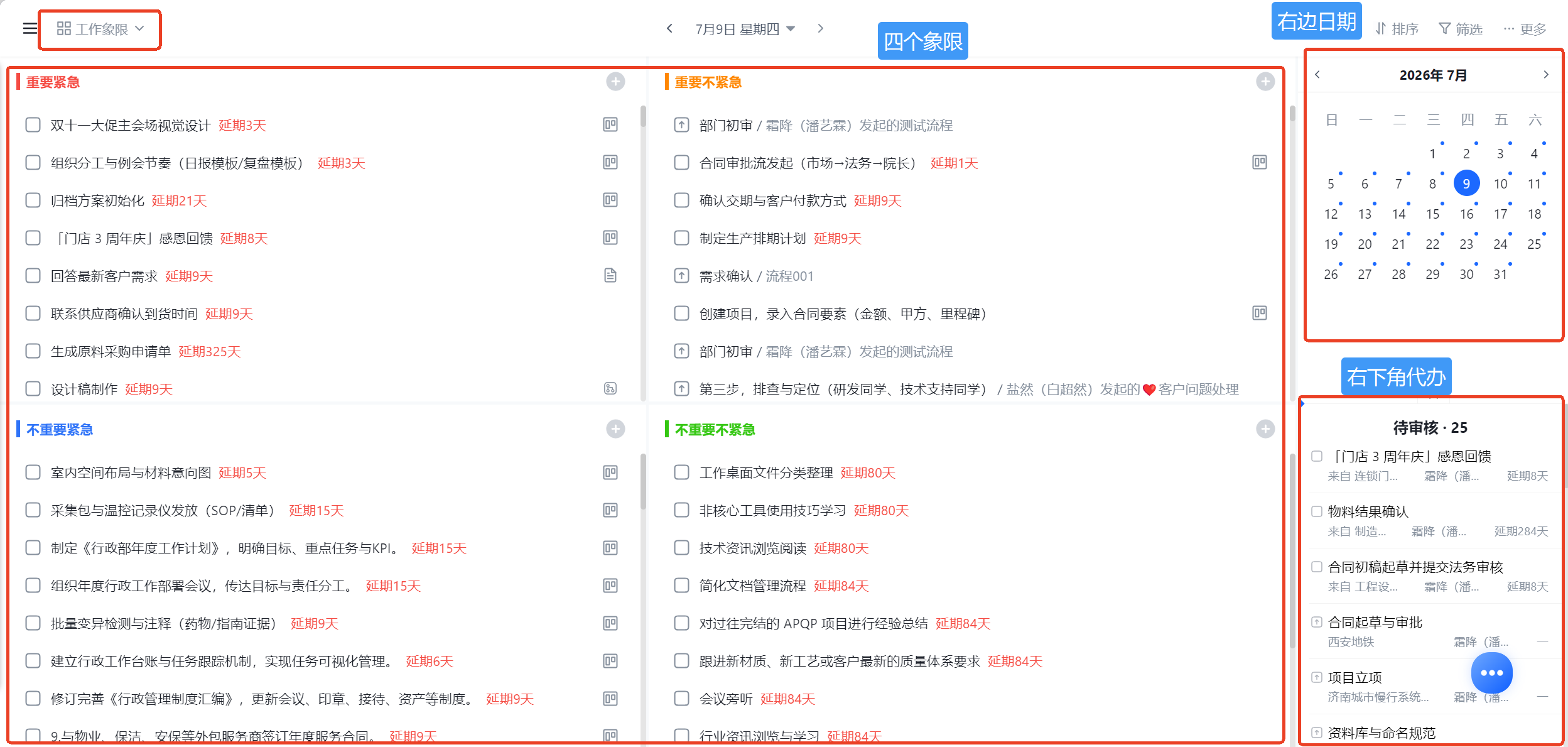The width and height of the screenshot is (1568, 747).
Task: Open board icon for 修订完善《行政管理制度汇编》
Action: (x=610, y=699)
